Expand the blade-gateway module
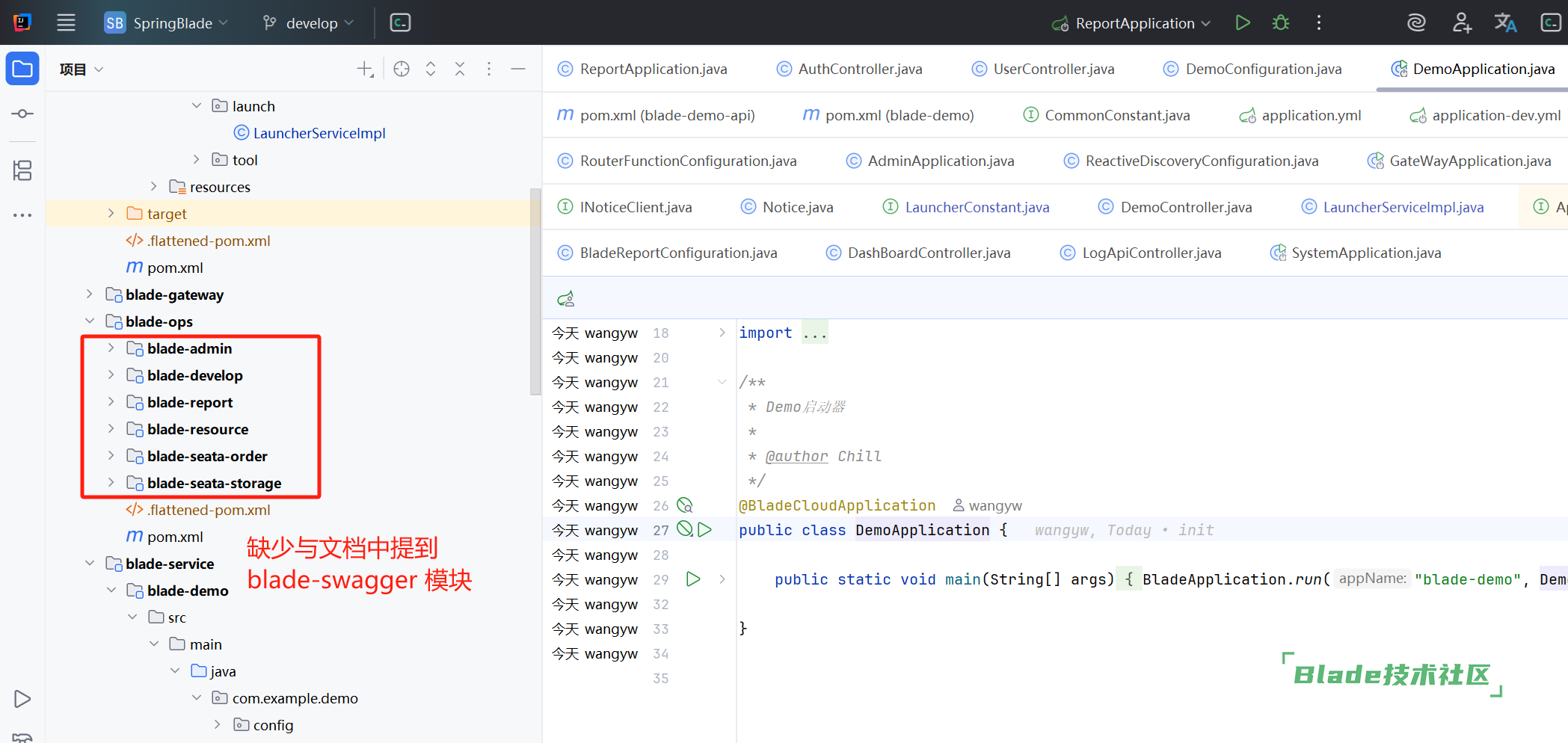The width and height of the screenshot is (1568, 743). pos(90,295)
